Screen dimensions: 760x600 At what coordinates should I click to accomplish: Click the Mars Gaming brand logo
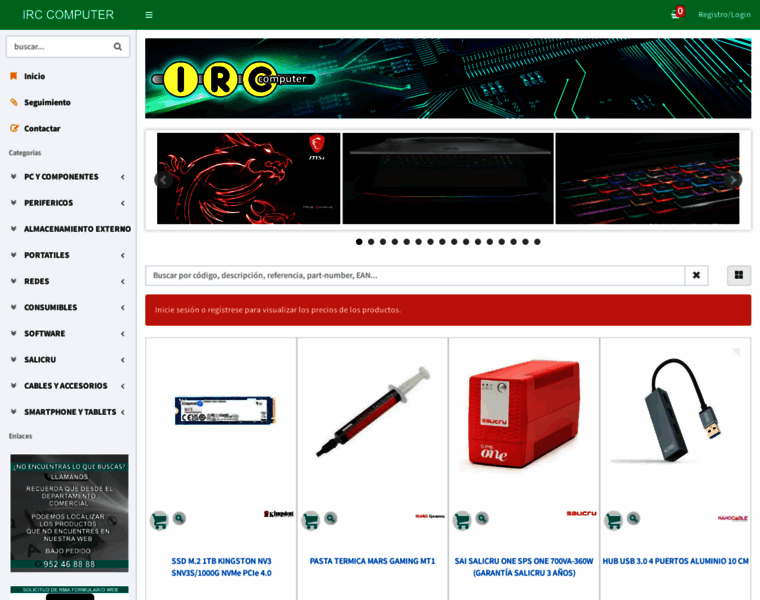430,516
